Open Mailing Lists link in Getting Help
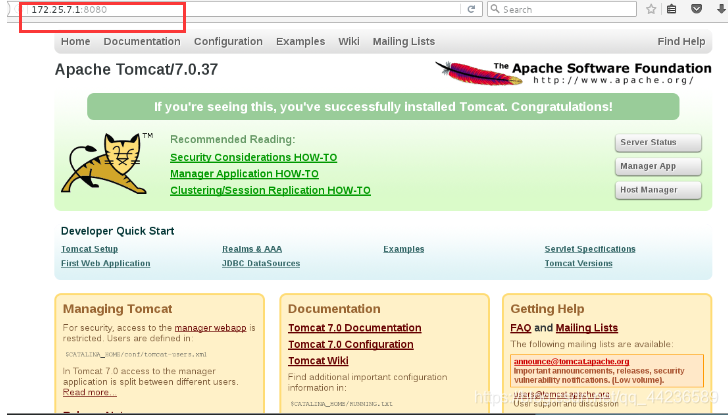Screen dimensions: 728x416 click(586, 328)
